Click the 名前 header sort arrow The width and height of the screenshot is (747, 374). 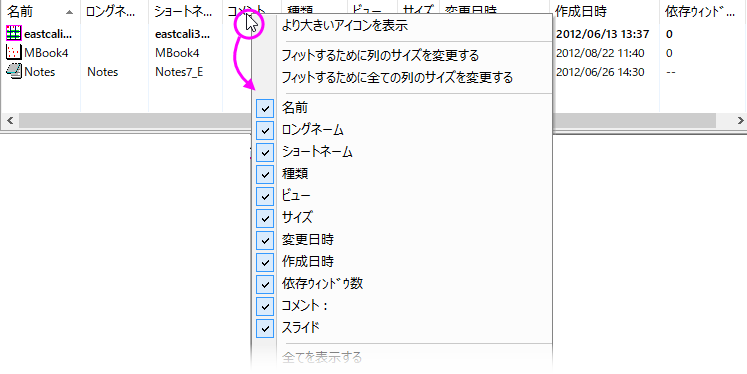pos(70,12)
